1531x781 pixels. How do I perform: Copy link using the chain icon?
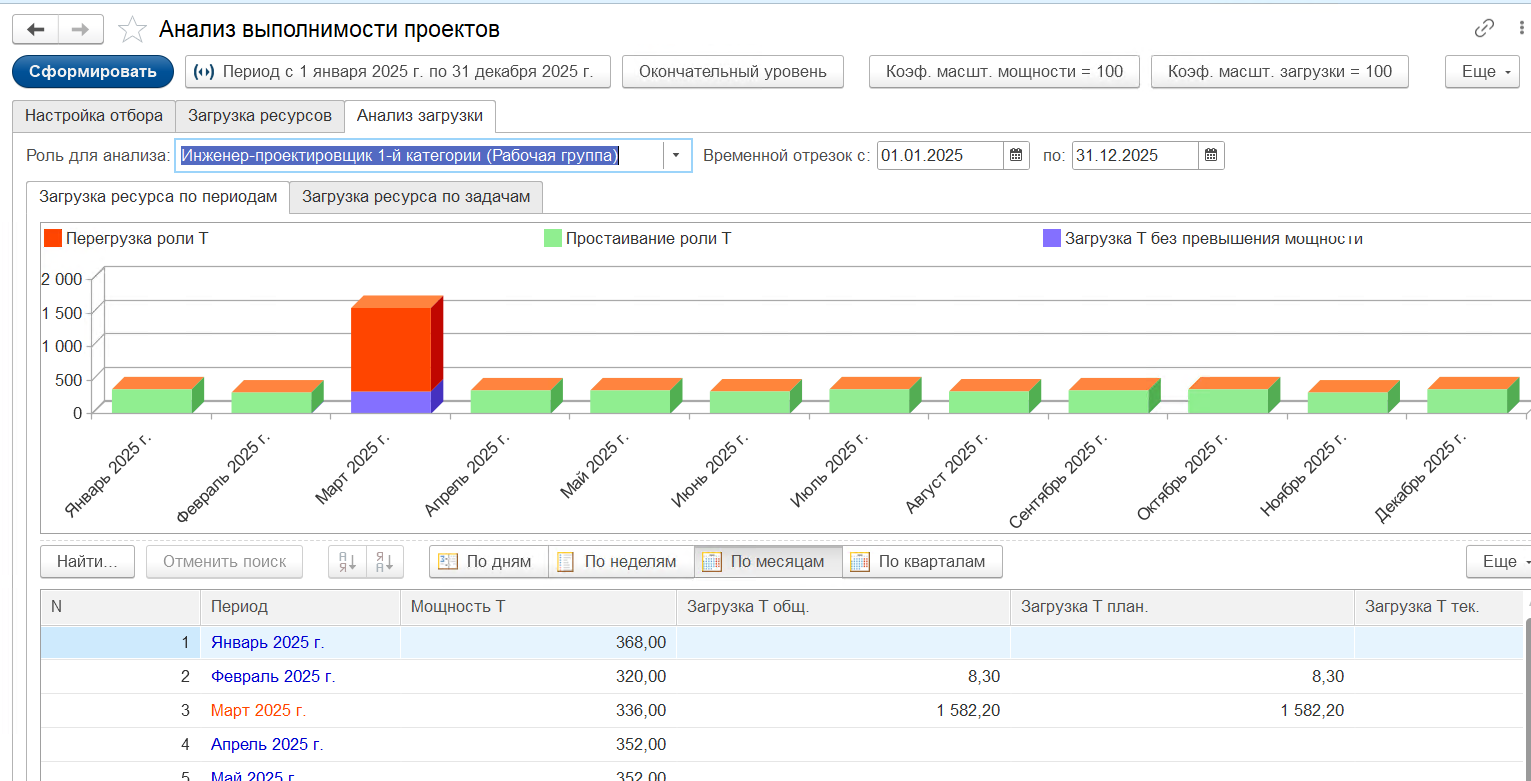1484,28
